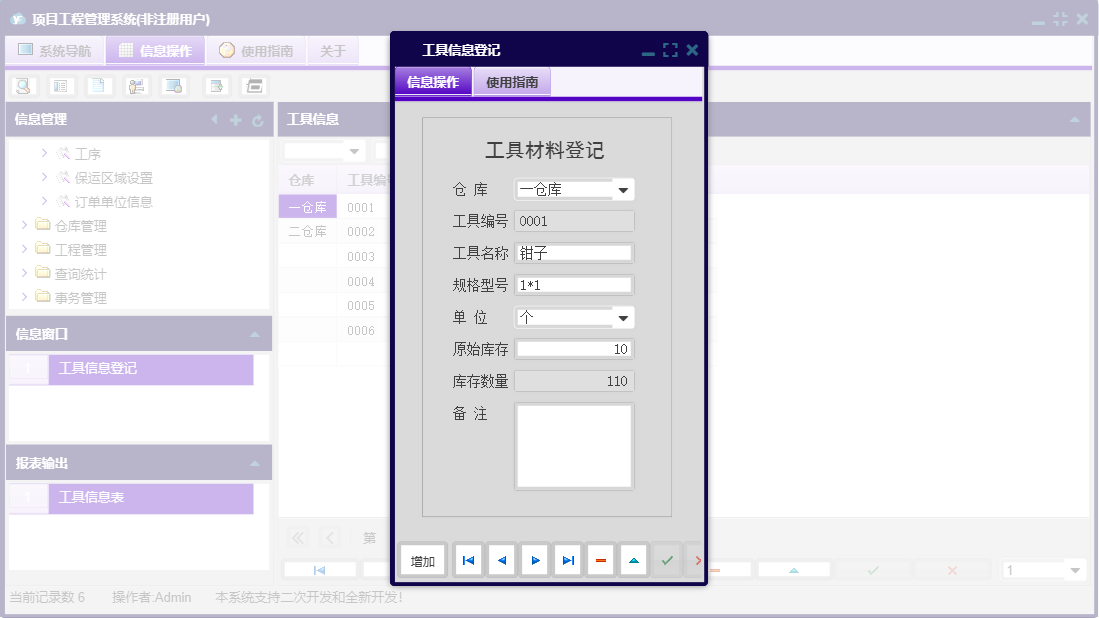Expand the 仓库管理 tree node
The height and width of the screenshot is (618, 1099).
pyautogui.click(x=26, y=225)
